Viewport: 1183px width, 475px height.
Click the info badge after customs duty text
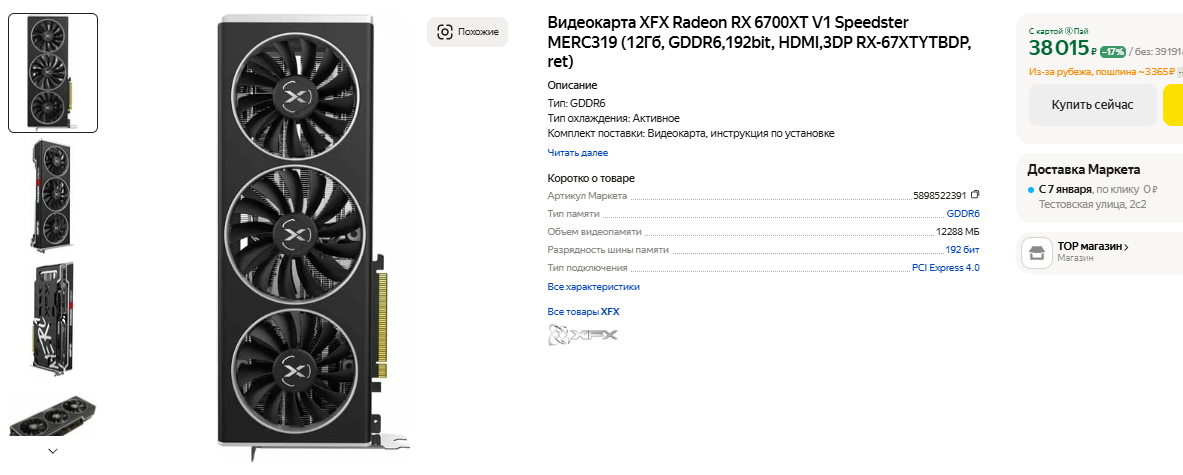coord(1179,72)
